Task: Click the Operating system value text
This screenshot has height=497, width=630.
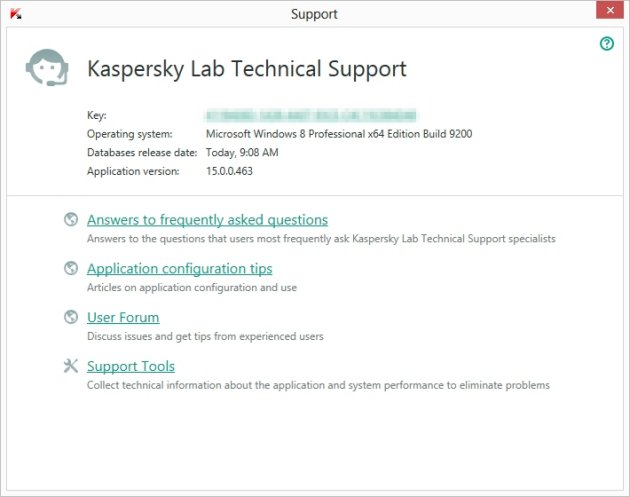Action: tap(339, 133)
